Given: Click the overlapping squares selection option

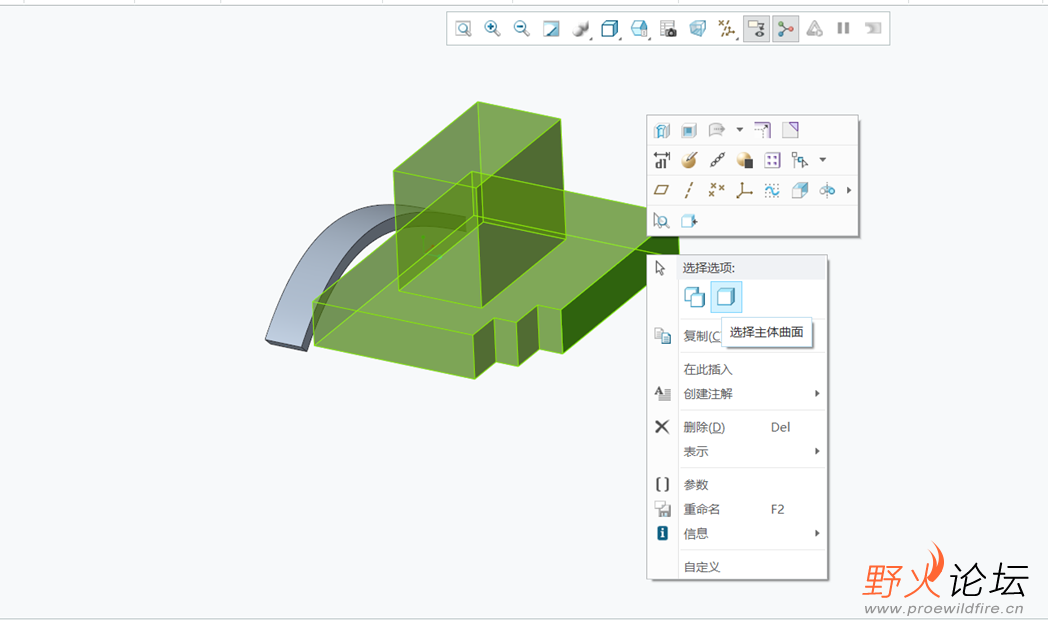Looking at the screenshot, I should tap(695, 297).
